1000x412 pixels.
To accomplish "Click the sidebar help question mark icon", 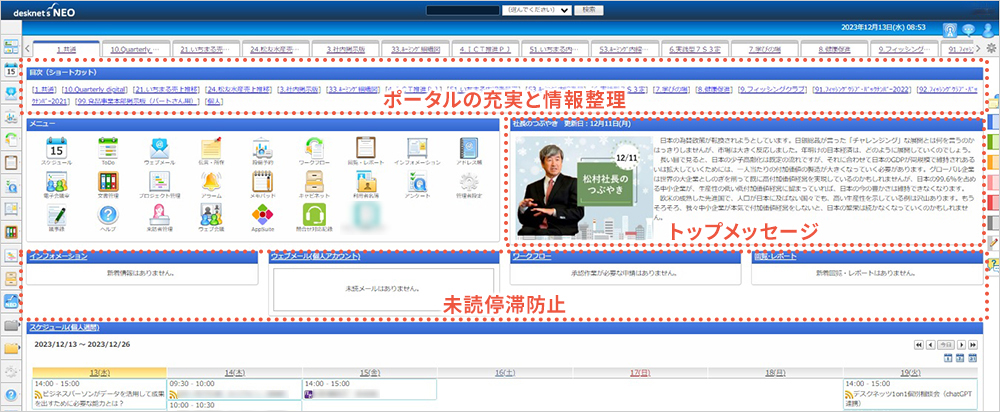I will pos(10,394).
